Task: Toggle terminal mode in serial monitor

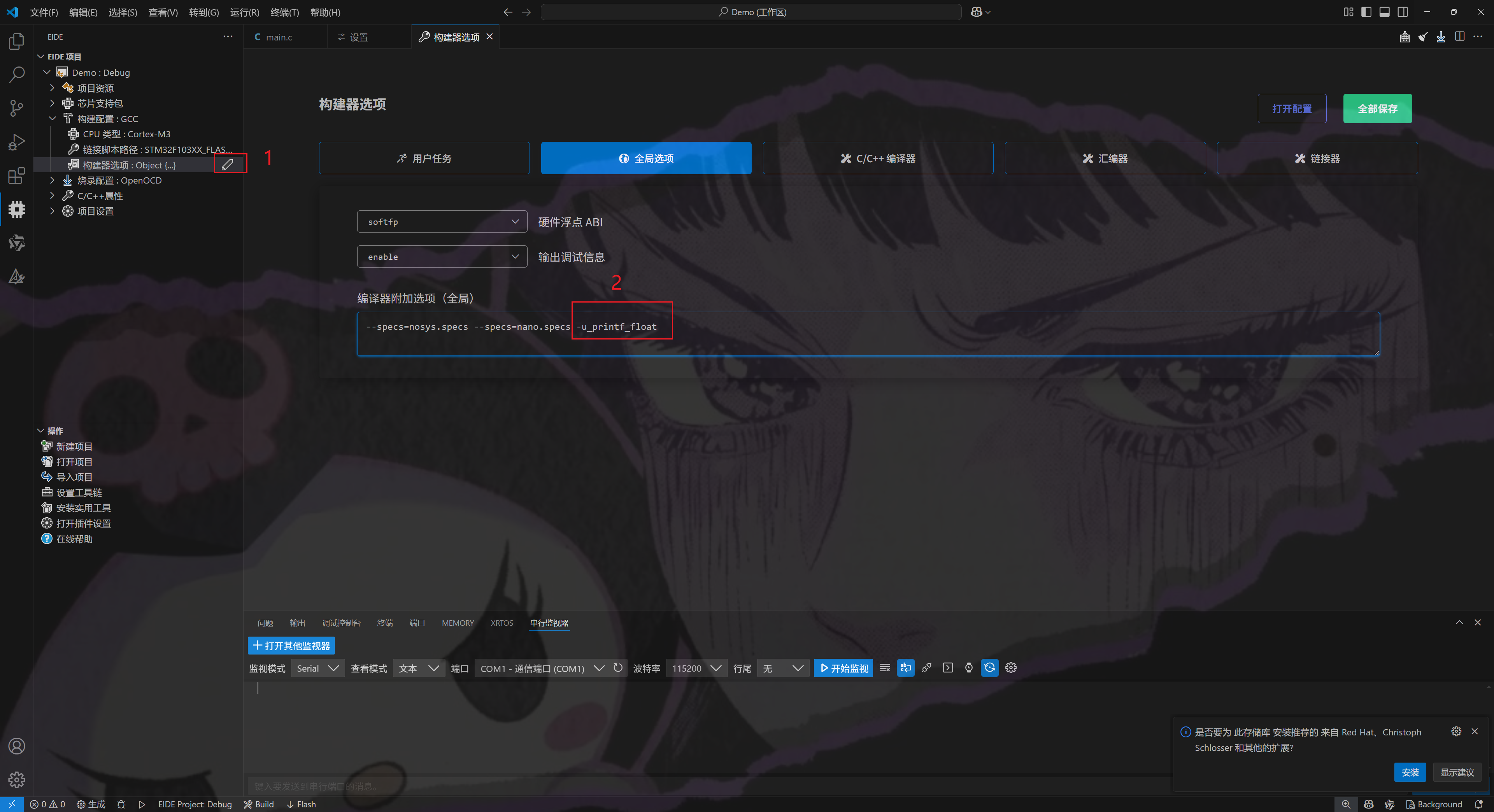Action: click(948, 668)
